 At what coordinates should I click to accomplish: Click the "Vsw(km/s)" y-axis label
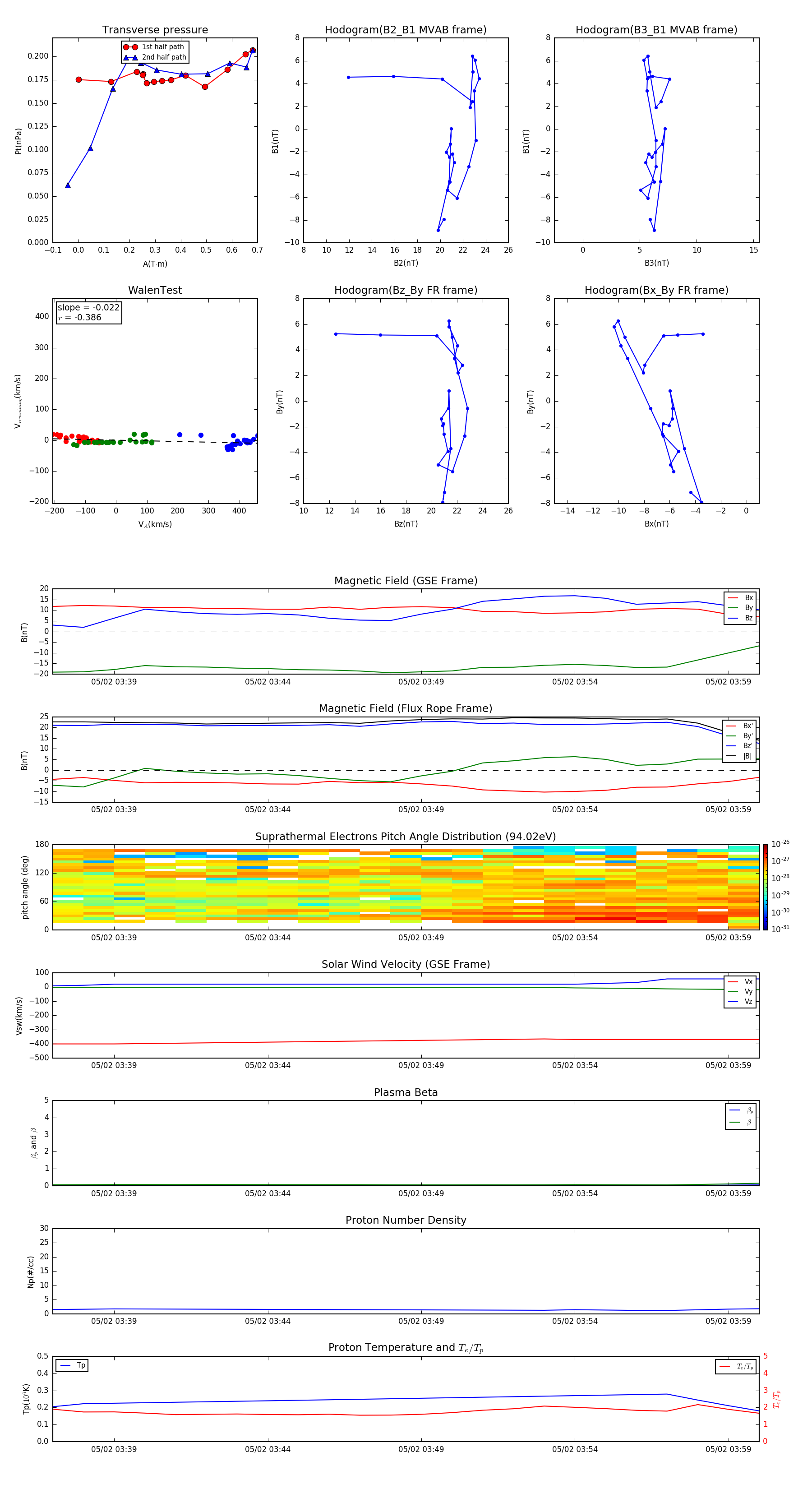pos(18,1016)
